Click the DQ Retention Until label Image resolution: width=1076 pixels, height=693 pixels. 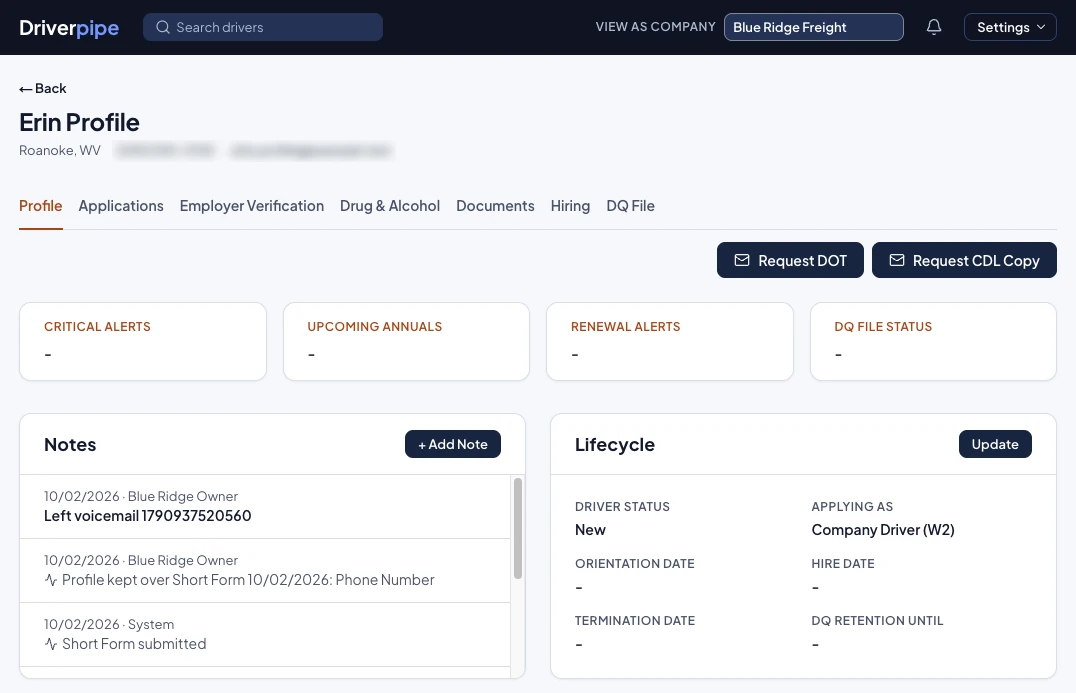pyautogui.click(x=877, y=620)
